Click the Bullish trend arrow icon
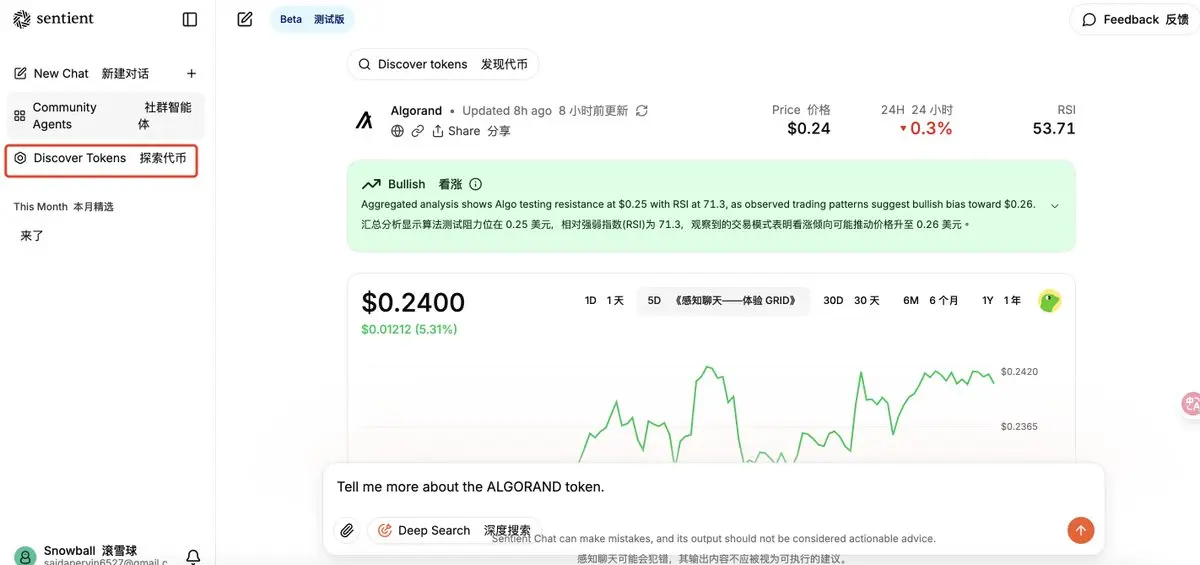This screenshot has width=1200, height=565. (x=371, y=184)
